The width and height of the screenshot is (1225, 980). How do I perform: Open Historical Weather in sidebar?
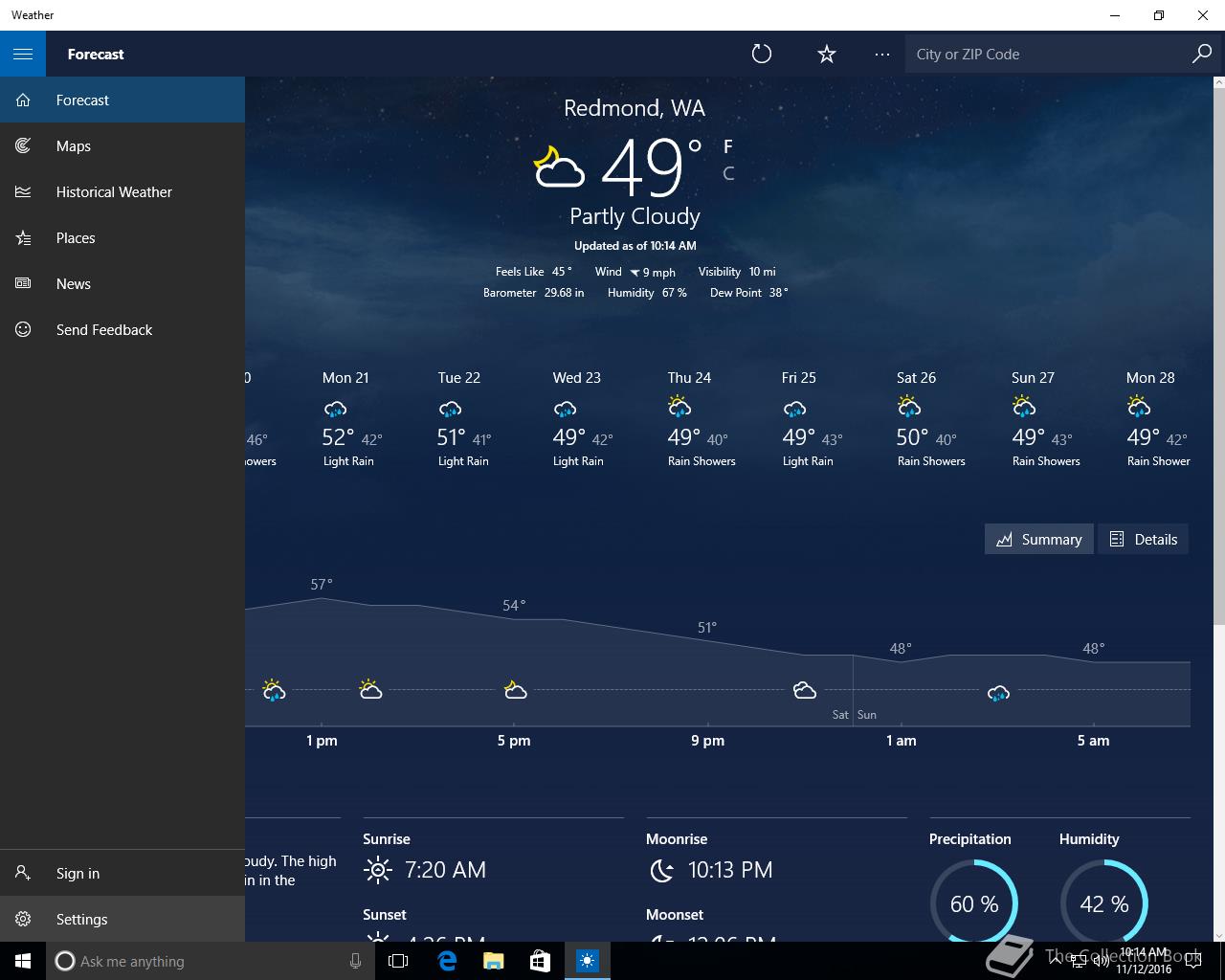pyautogui.click(x=122, y=191)
